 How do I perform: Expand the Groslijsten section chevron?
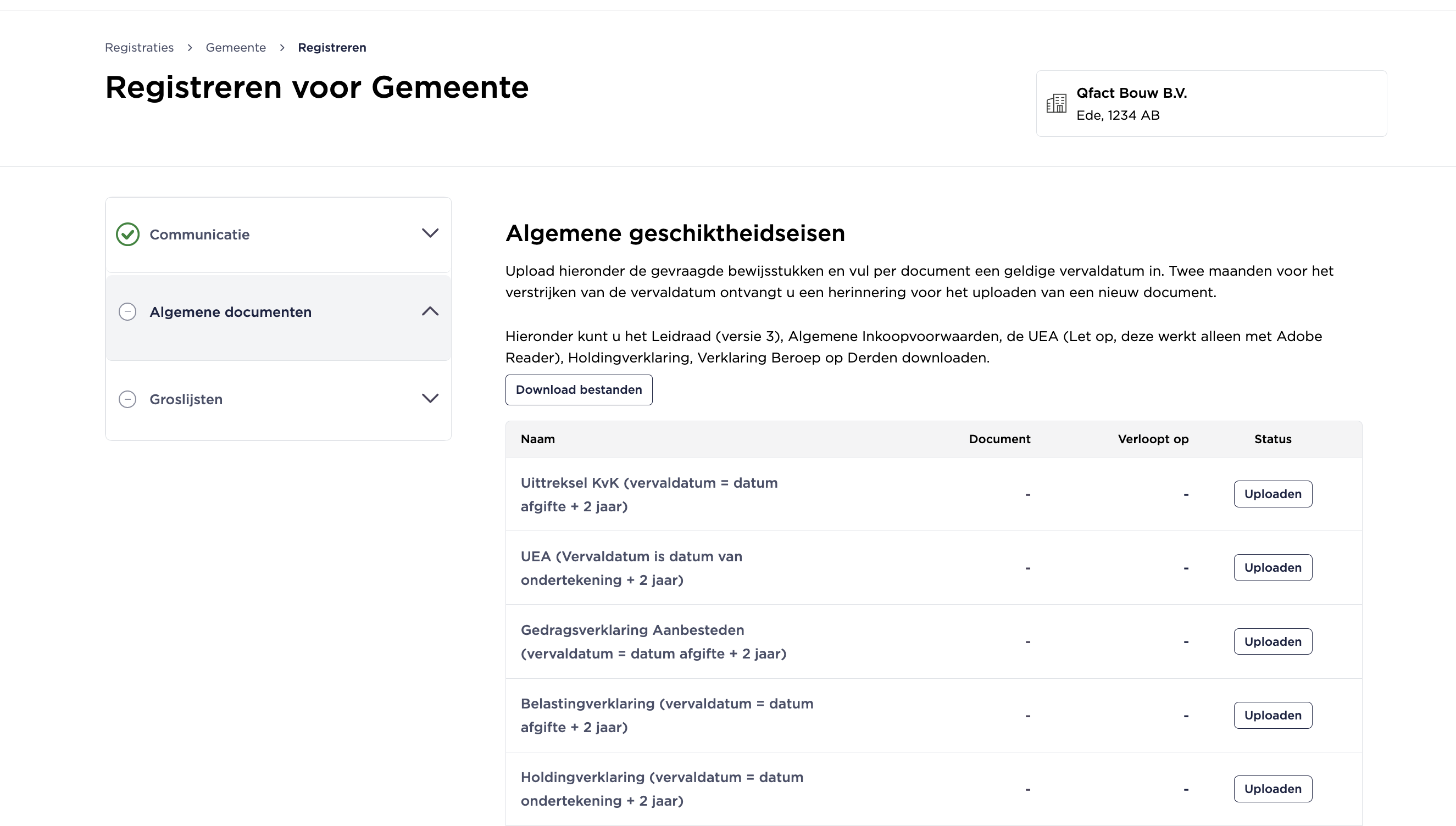[x=430, y=398]
